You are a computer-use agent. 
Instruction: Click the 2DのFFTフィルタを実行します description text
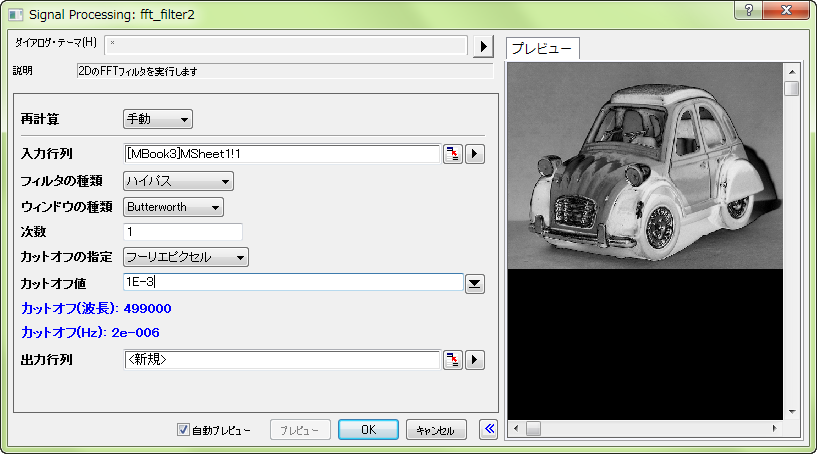[x=138, y=71]
